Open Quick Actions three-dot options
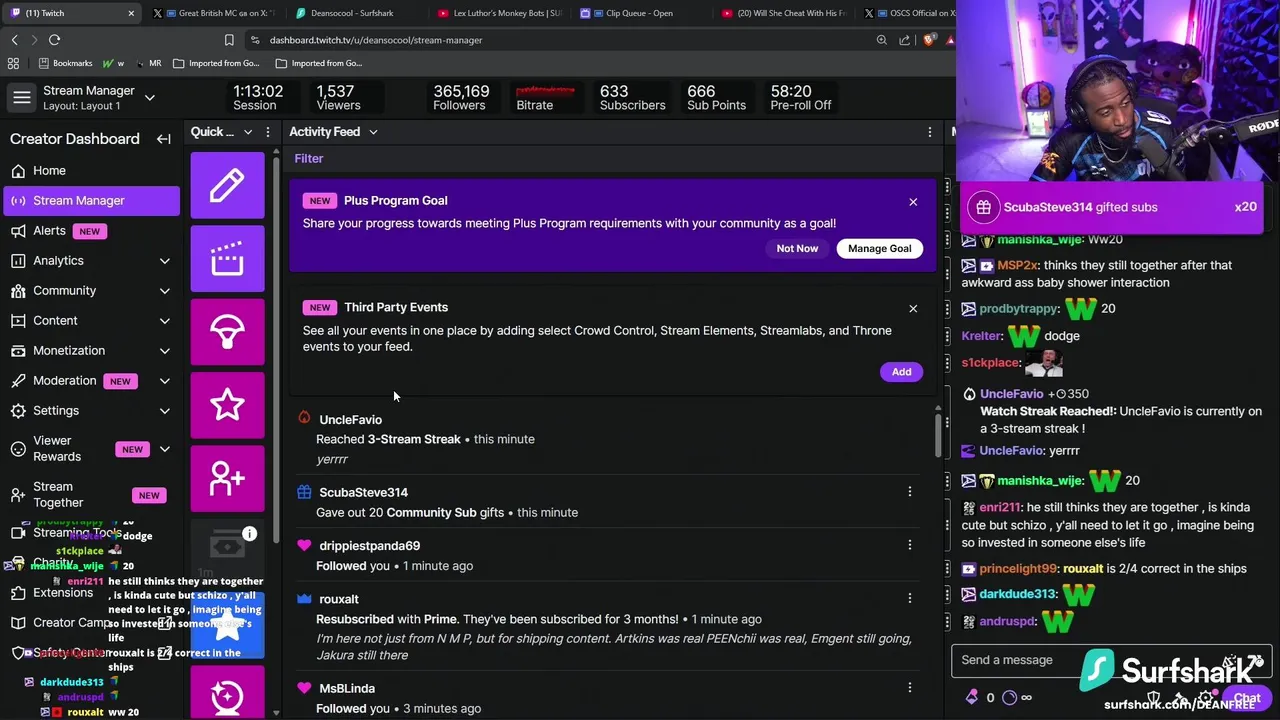 click(268, 132)
